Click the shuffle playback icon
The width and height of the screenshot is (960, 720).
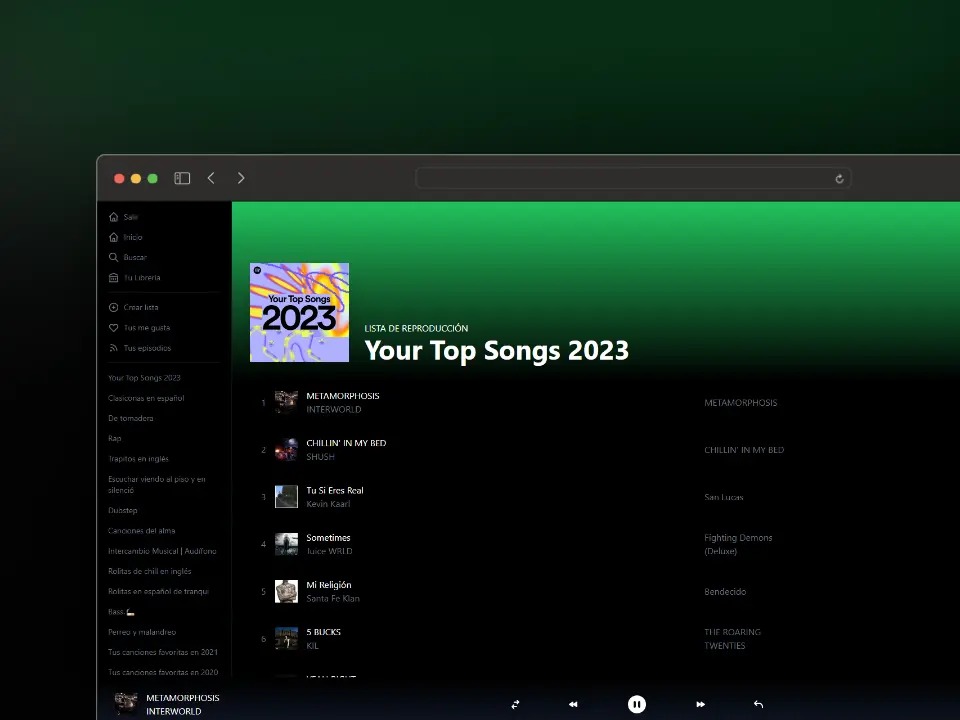click(515, 704)
